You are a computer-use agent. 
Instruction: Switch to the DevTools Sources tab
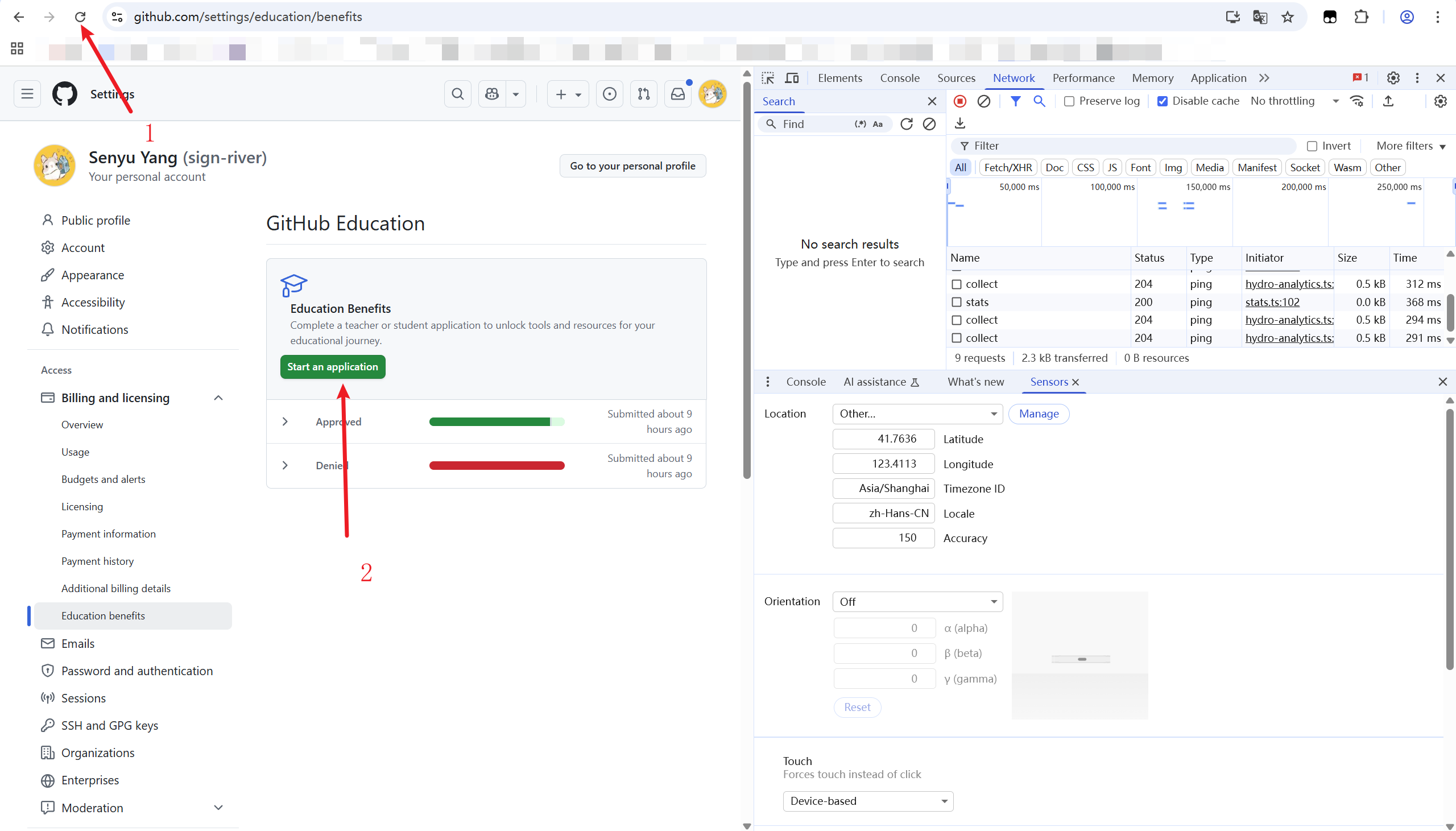click(956, 78)
